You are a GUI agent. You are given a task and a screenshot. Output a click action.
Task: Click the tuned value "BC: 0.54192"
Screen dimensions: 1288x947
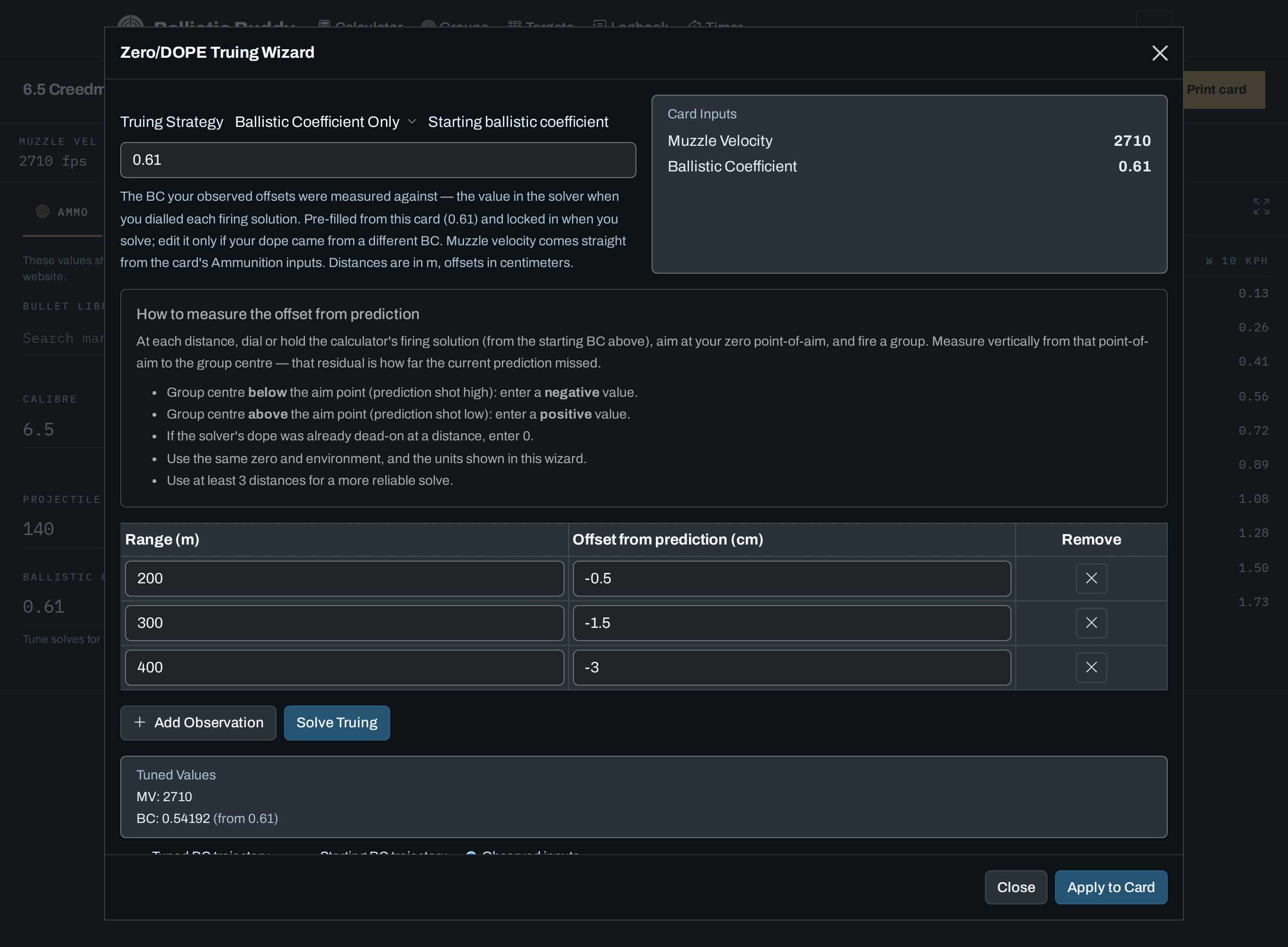[x=173, y=819]
